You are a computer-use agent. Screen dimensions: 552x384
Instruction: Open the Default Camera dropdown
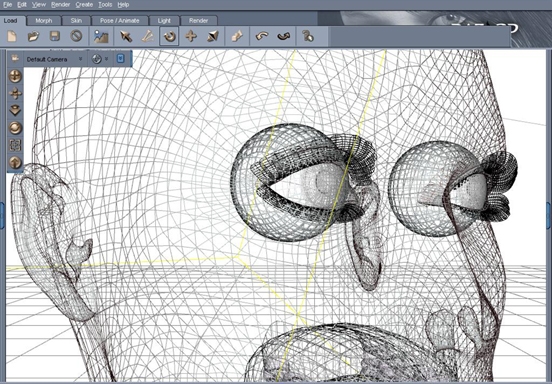pos(55,59)
